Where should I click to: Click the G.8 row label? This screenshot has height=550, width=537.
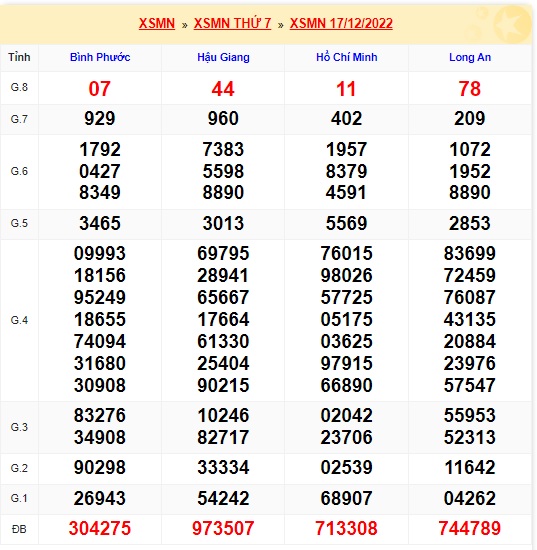19,87
